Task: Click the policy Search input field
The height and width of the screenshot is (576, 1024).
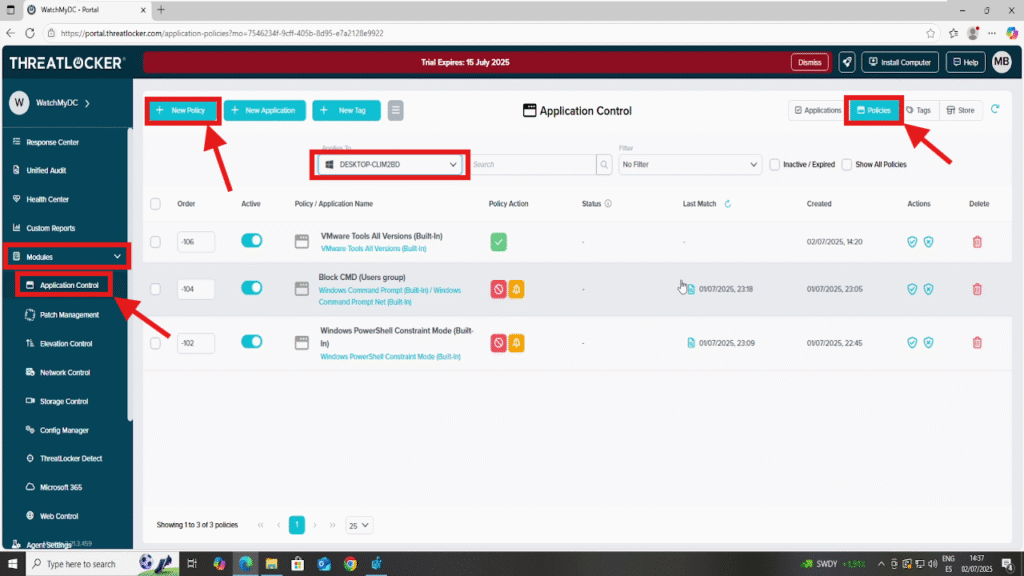Action: [533, 165]
